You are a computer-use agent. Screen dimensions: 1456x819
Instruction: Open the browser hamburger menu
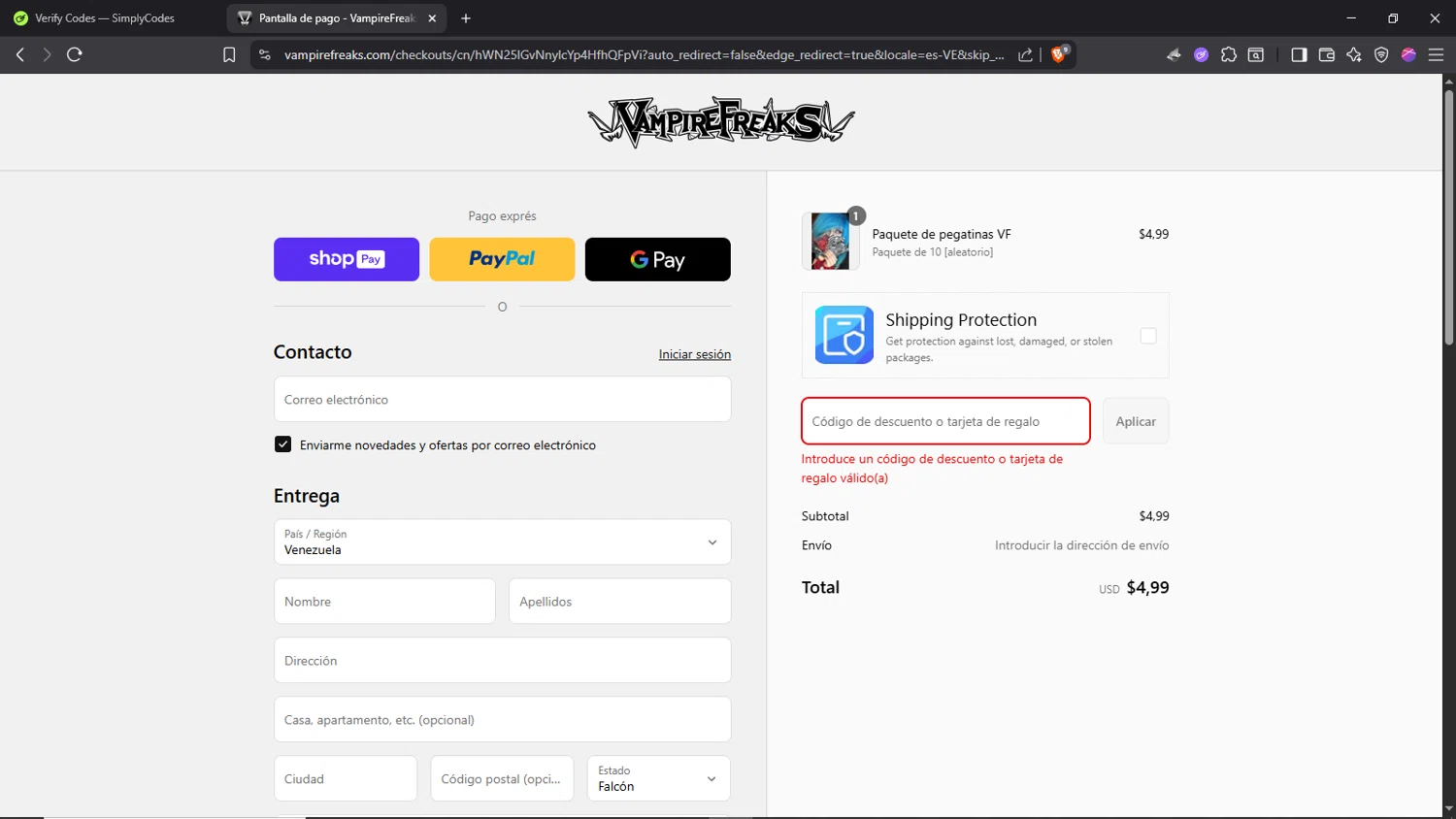click(x=1437, y=54)
